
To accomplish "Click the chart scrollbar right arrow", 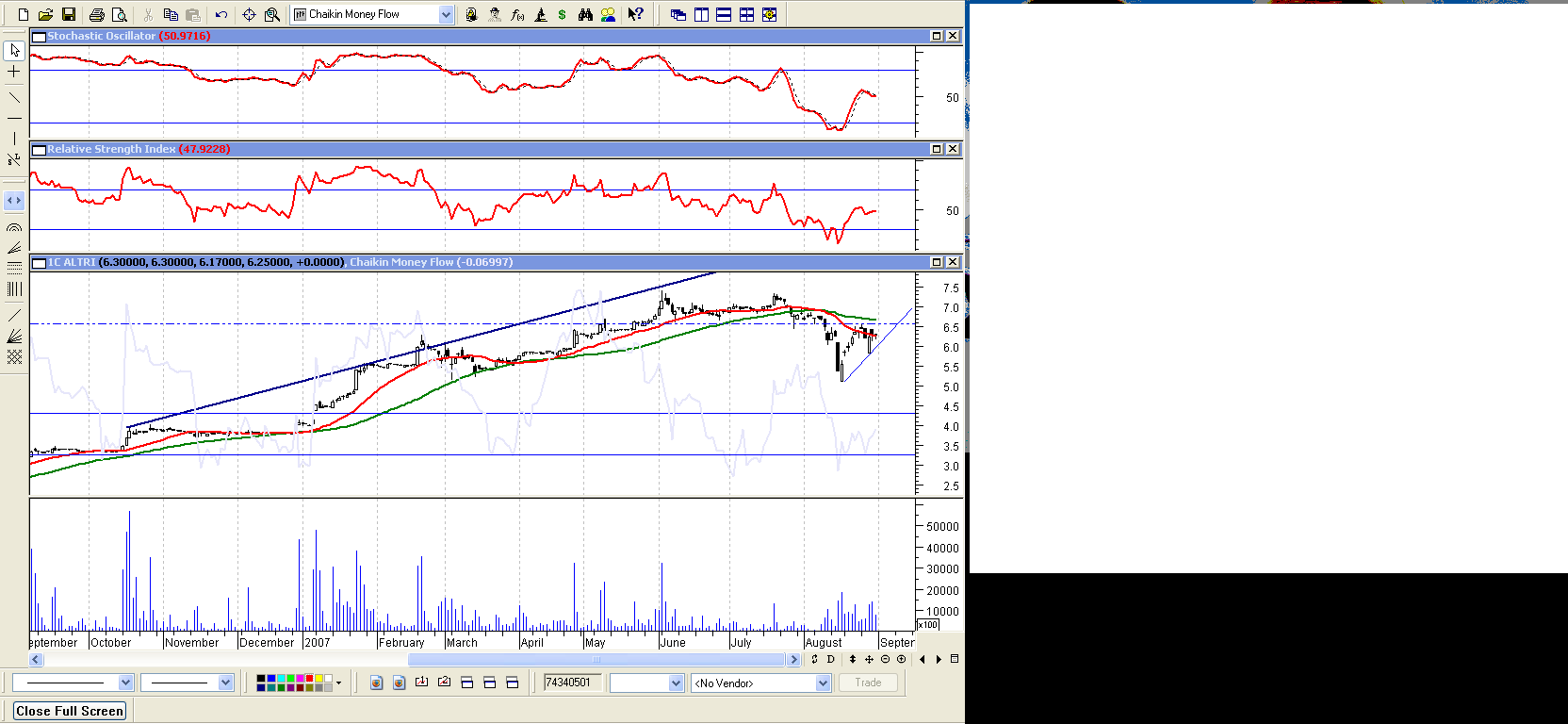I will pos(793,660).
